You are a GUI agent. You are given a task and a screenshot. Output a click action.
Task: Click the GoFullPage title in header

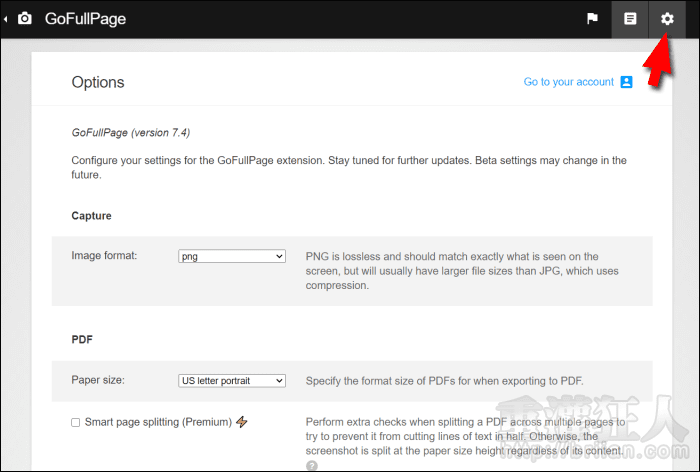(x=85, y=19)
